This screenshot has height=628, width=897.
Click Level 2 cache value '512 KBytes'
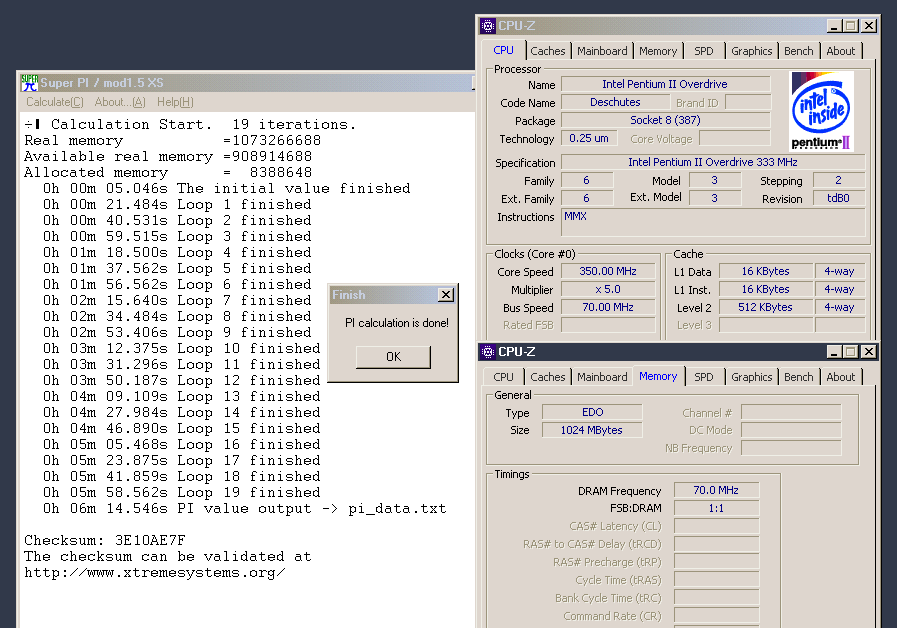(765, 308)
